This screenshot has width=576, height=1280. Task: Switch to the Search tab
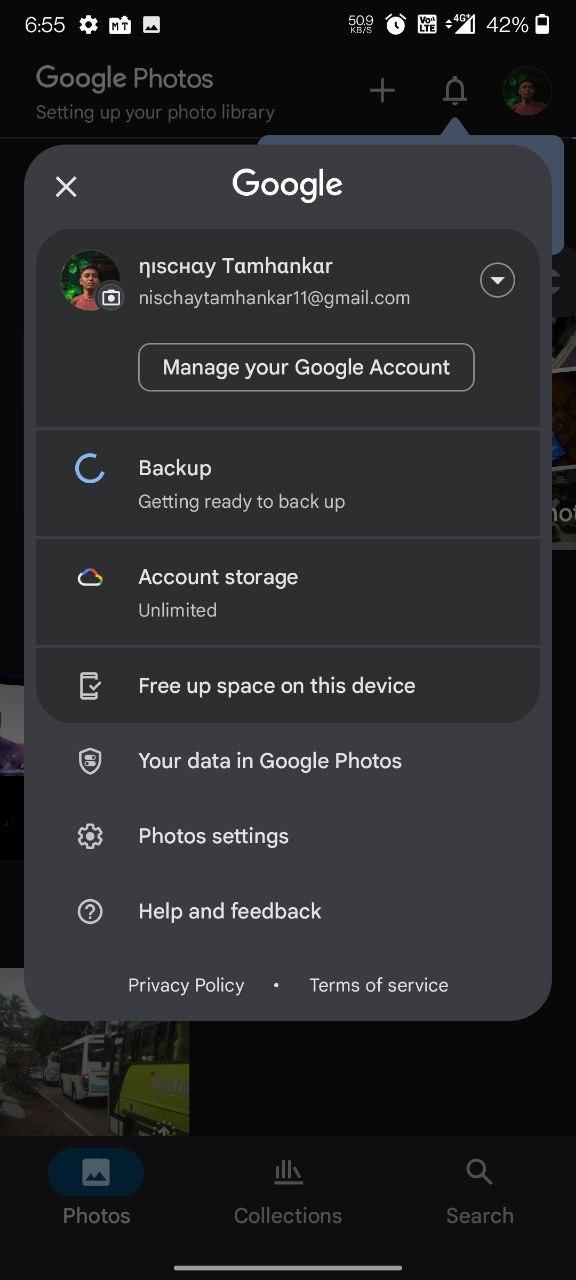pos(480,1193)
